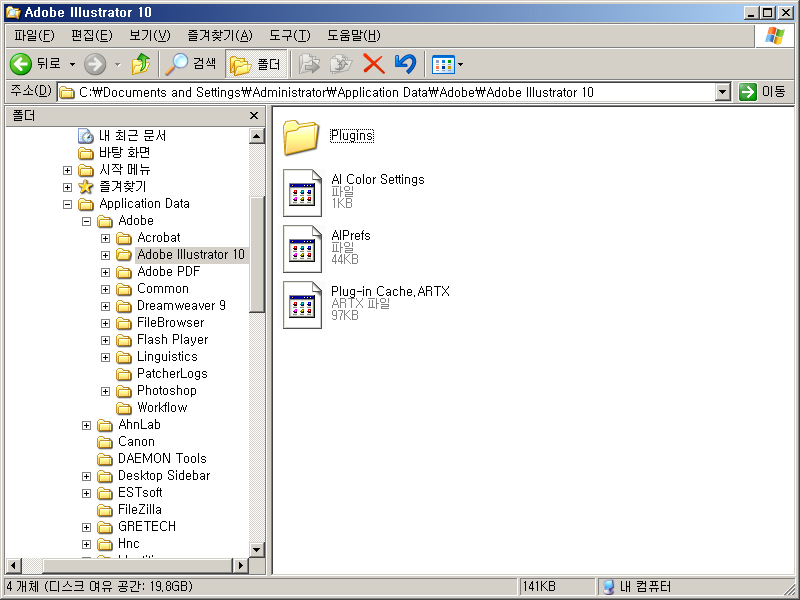Expand the Common tree node
This screenshot has width=800, height=600.
[105, 289]
